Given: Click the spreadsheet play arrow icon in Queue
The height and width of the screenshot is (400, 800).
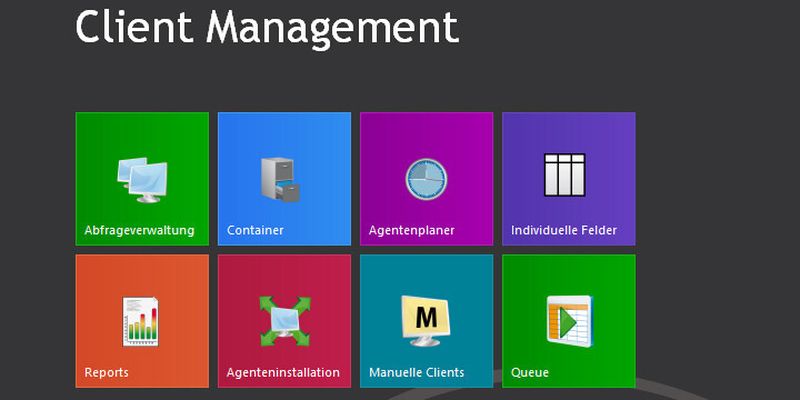Looking at the screenshot, I should point(569,321).
